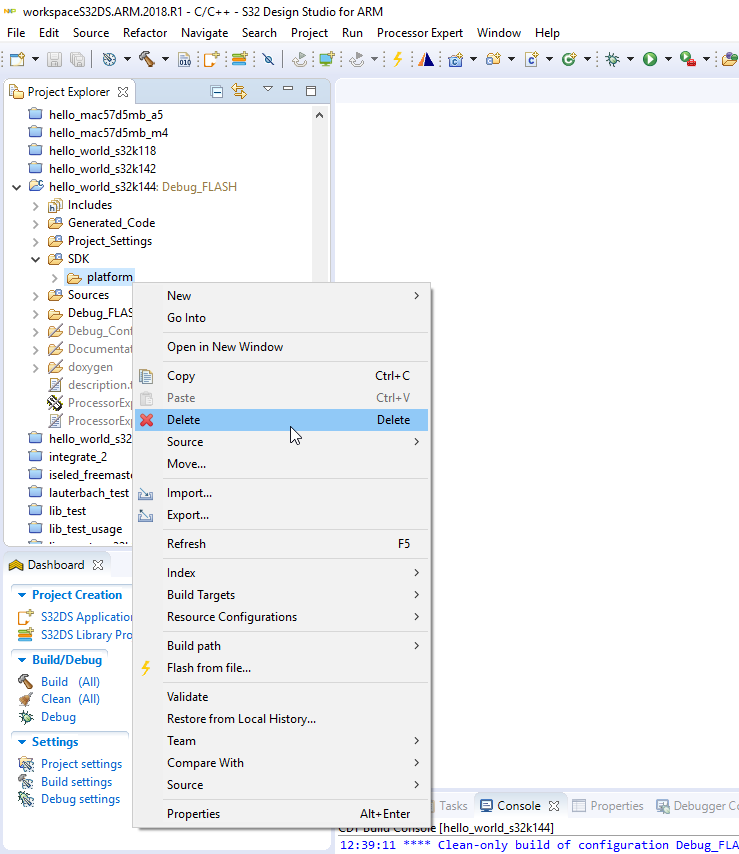
Task: Click the hammer Build toolbar icon
Action: tap(146, 59)
